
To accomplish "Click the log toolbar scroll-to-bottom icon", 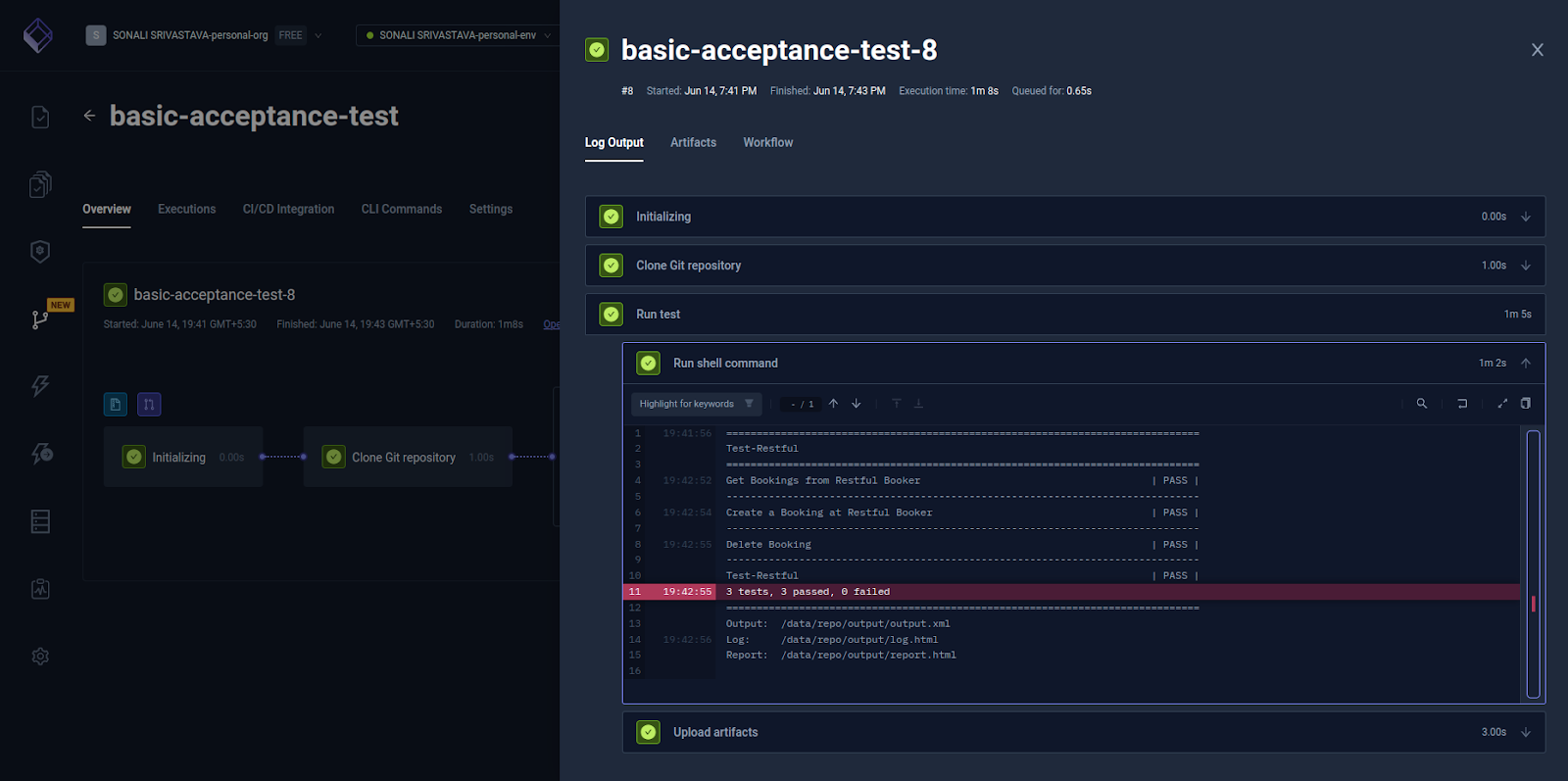I will click(918, 404).
